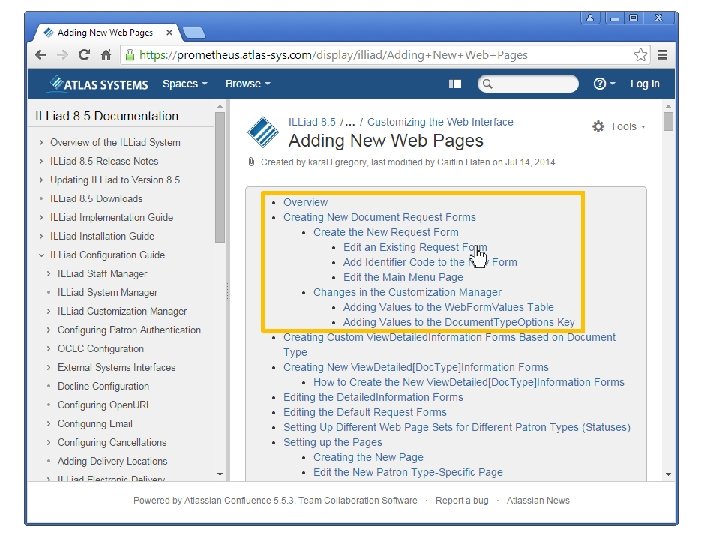Go to browser home page icon
The width and height of the screenshot is (720, 540).
106,55
